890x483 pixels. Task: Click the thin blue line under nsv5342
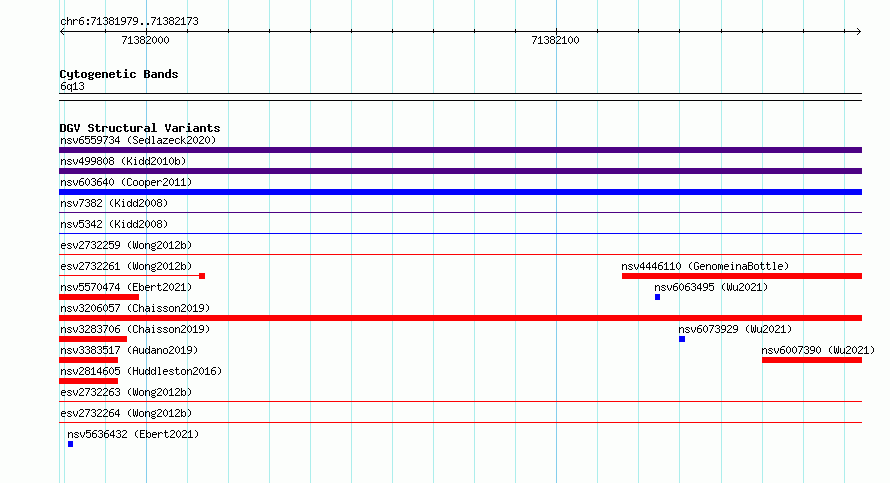[x=460, y=233]
